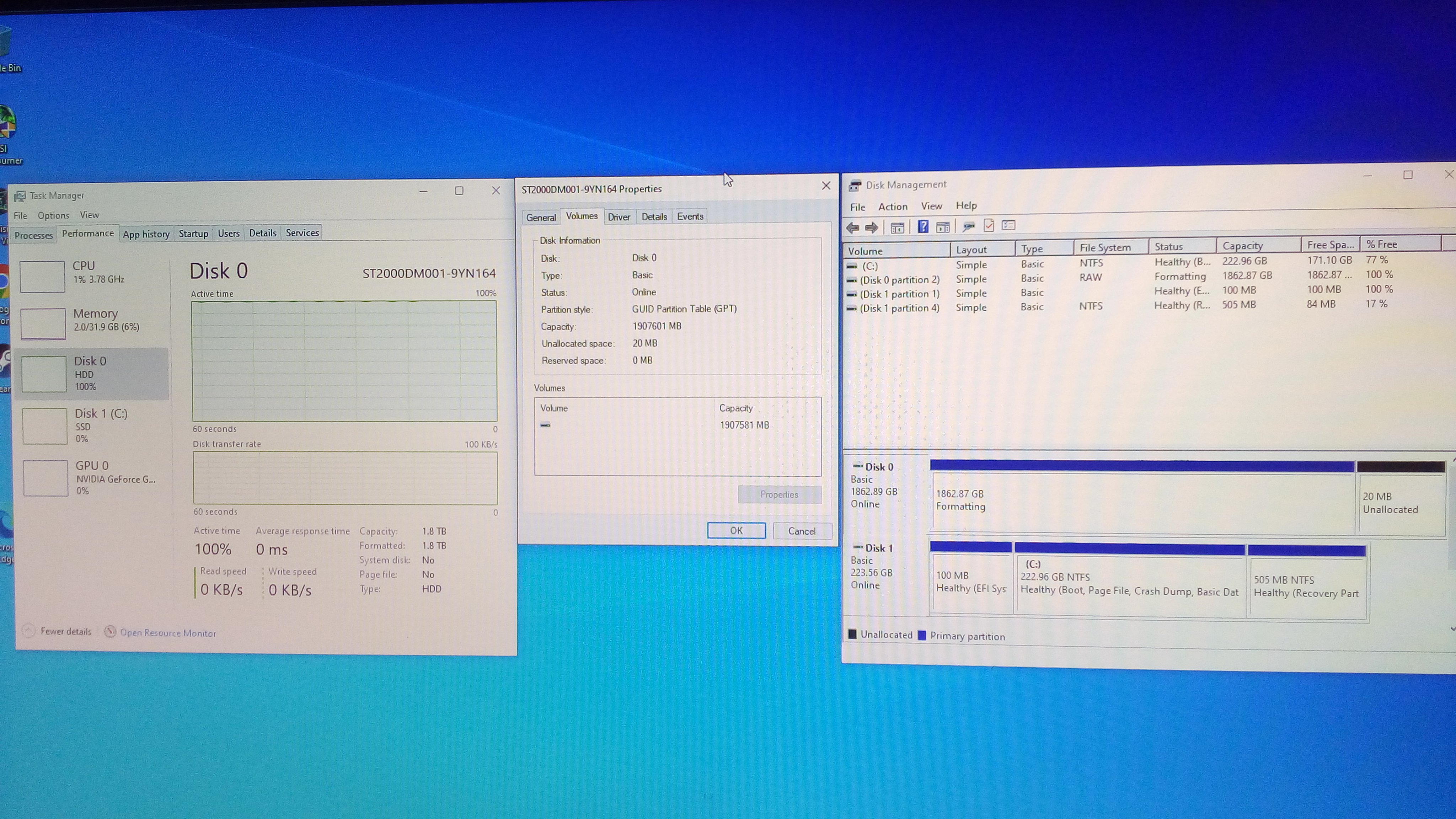
Task: Sort by the File System column header
Action: tap(1110, 247)
